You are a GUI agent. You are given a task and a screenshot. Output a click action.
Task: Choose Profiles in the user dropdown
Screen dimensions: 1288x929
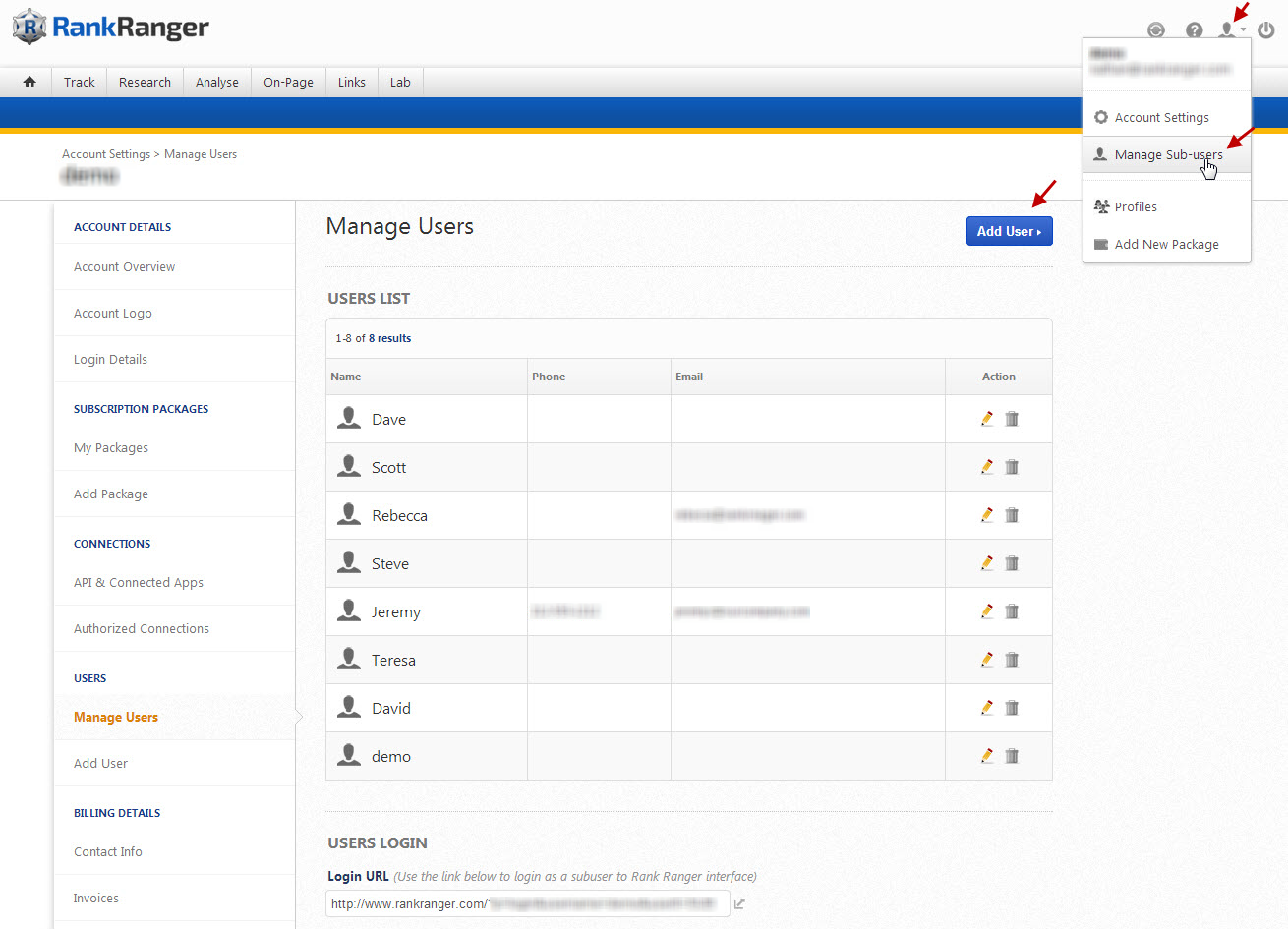[x=1136, y=207]
